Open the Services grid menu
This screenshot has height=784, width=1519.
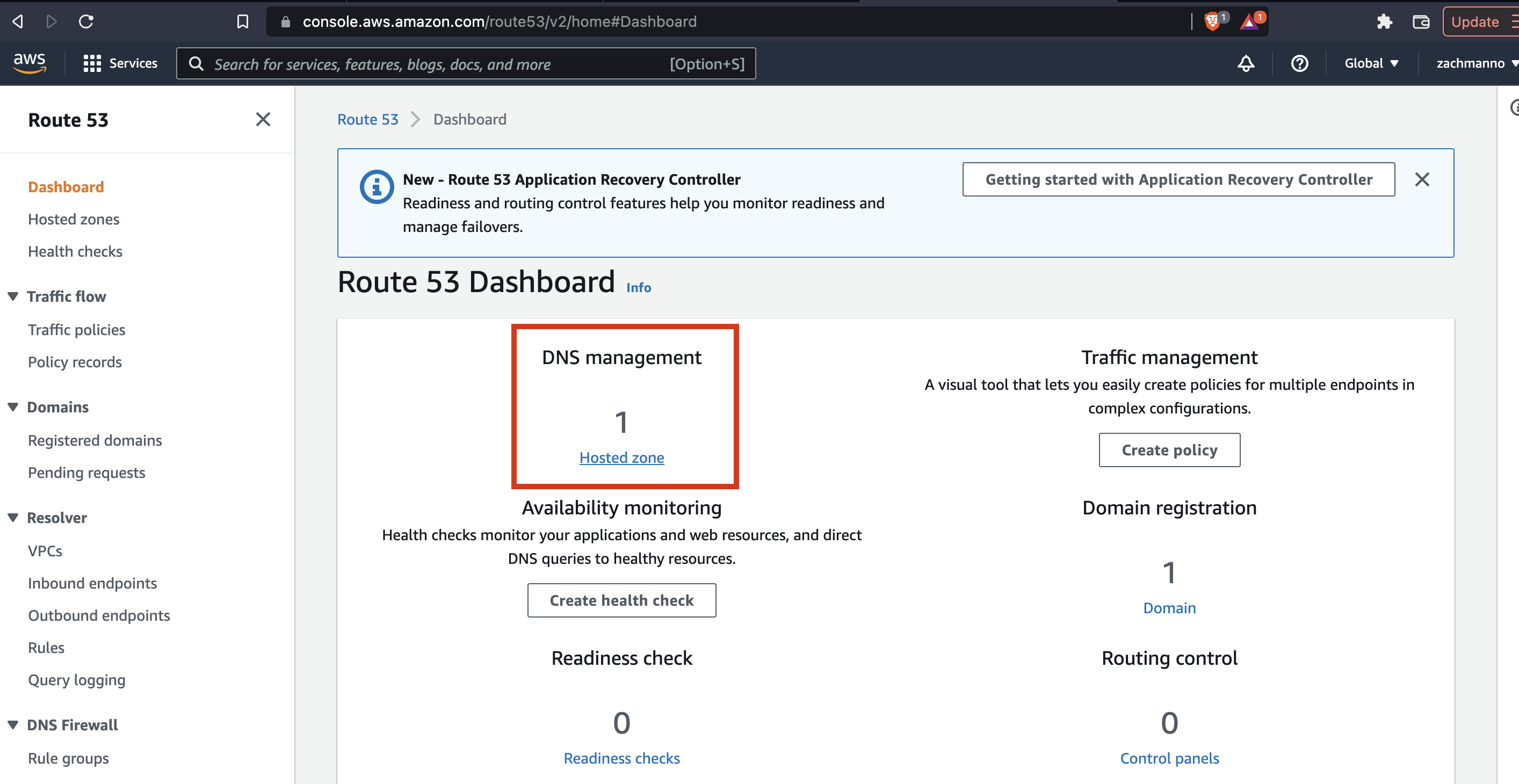[x=120, y=63]
